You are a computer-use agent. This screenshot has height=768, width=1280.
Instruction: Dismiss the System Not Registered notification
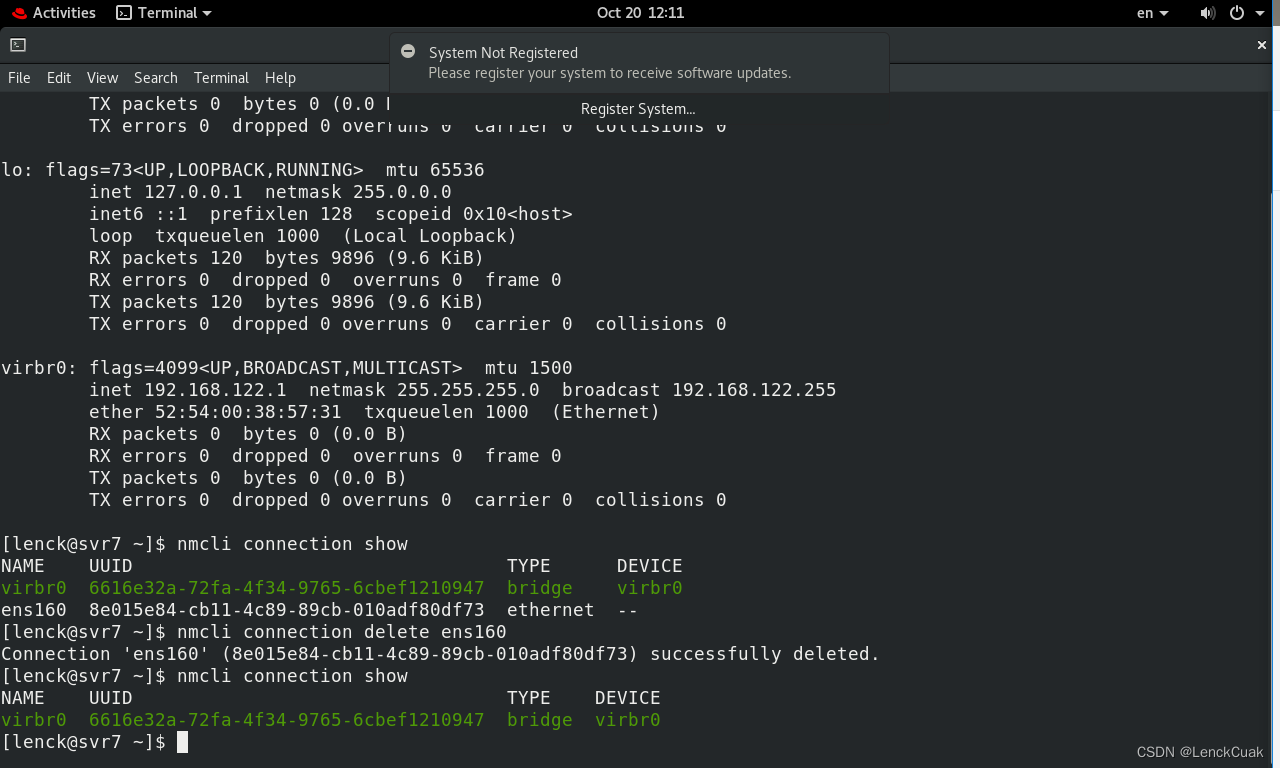click(x=1261, y=44)
